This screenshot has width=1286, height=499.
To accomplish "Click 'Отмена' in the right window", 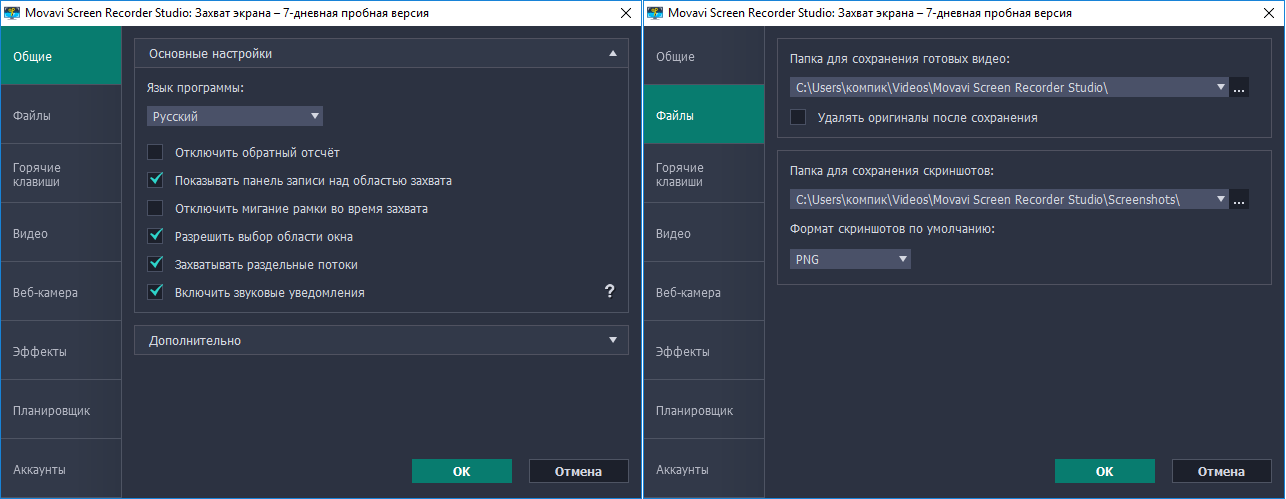I will pyautogui.click(x=1222, y=471).
